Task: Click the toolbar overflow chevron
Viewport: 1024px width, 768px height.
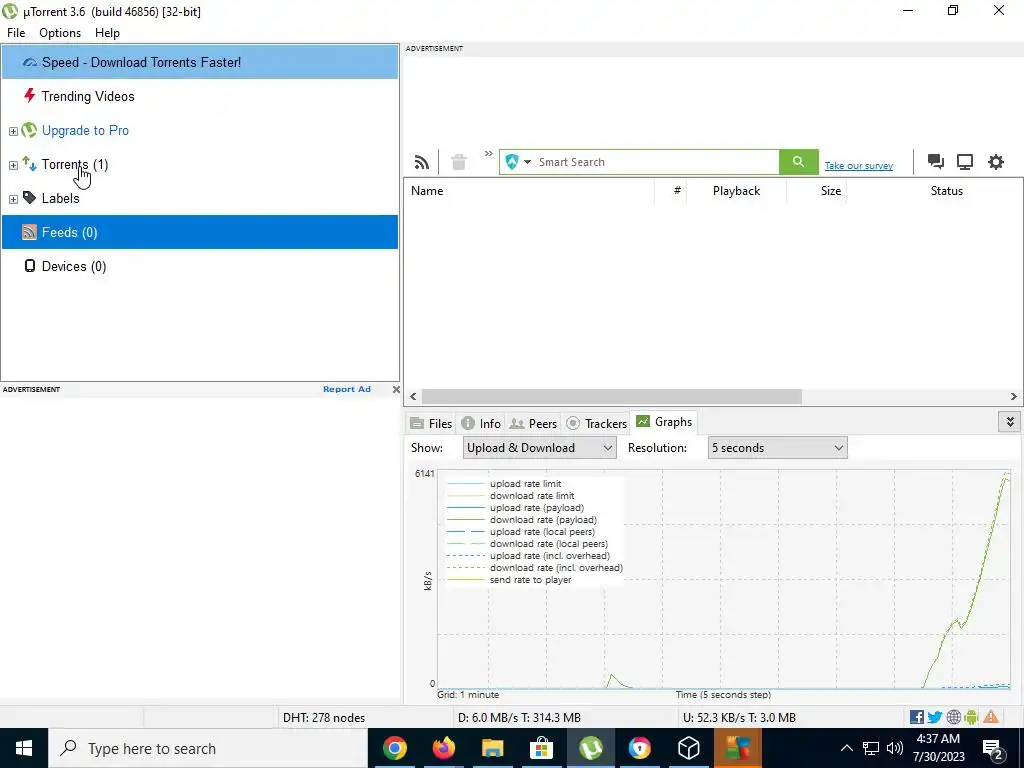Action: (x=488, y=154)
